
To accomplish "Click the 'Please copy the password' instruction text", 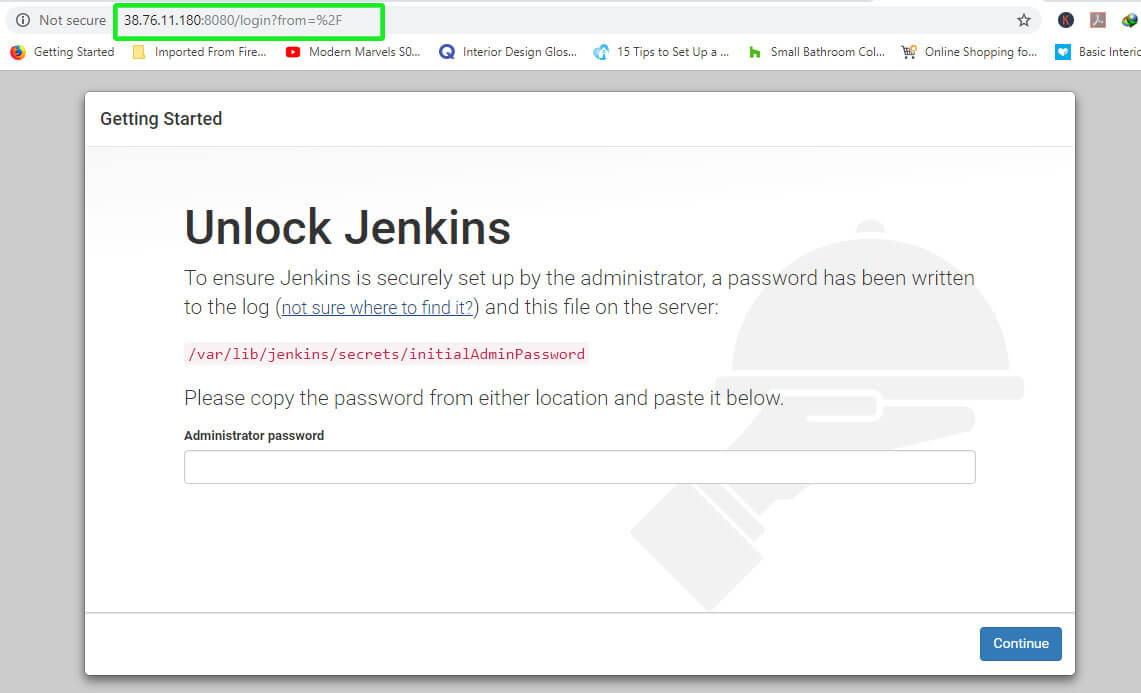I will [x=484, y=398].
